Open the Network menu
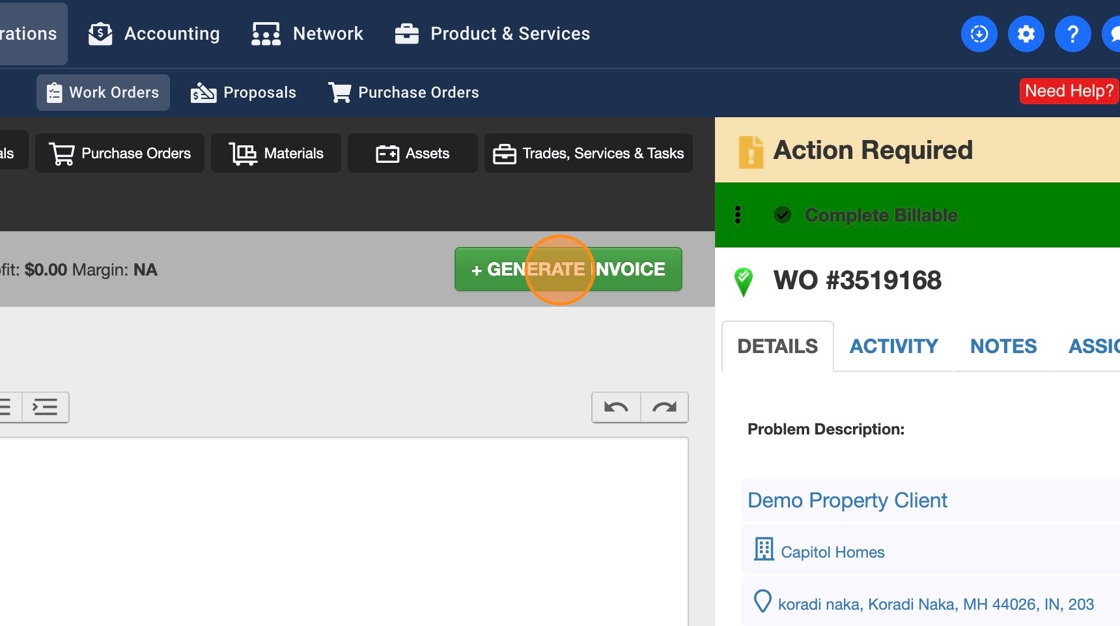The height and width of the screenshot is (626, 1120). [x=307, y=34]
